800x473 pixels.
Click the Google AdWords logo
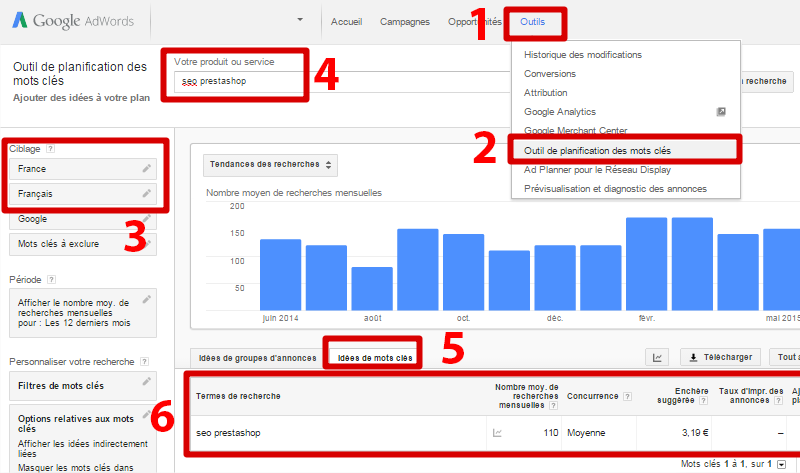pyautogui.click(x=73, y=21)
